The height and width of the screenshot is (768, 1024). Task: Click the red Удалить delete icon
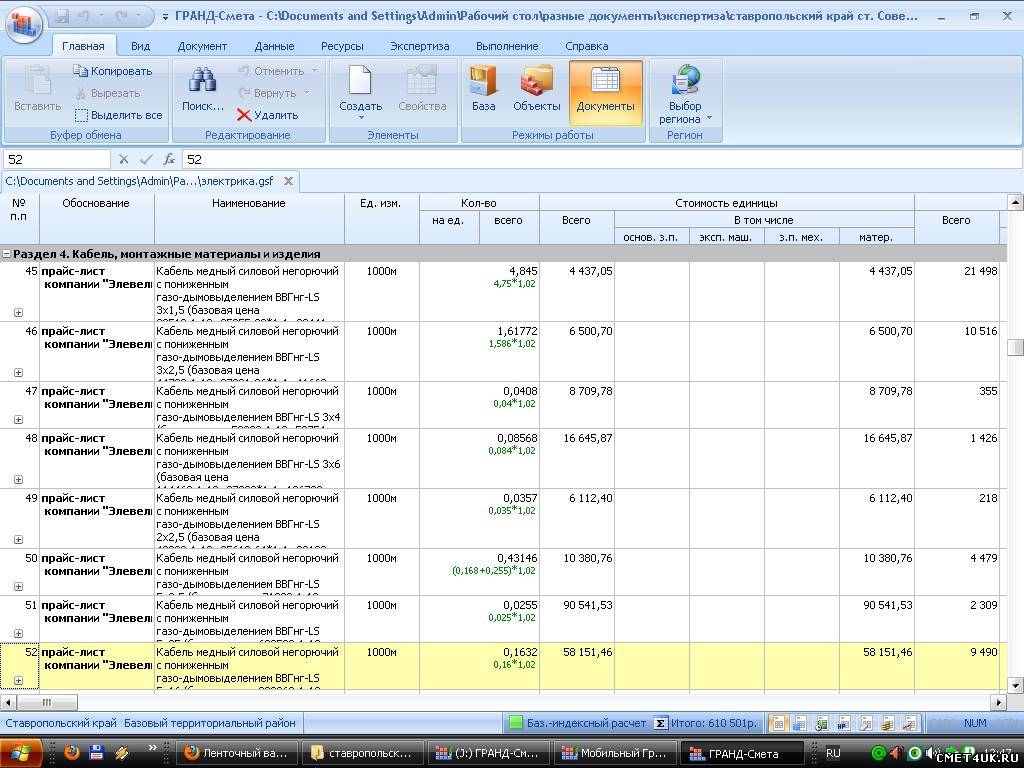point(244,115)
